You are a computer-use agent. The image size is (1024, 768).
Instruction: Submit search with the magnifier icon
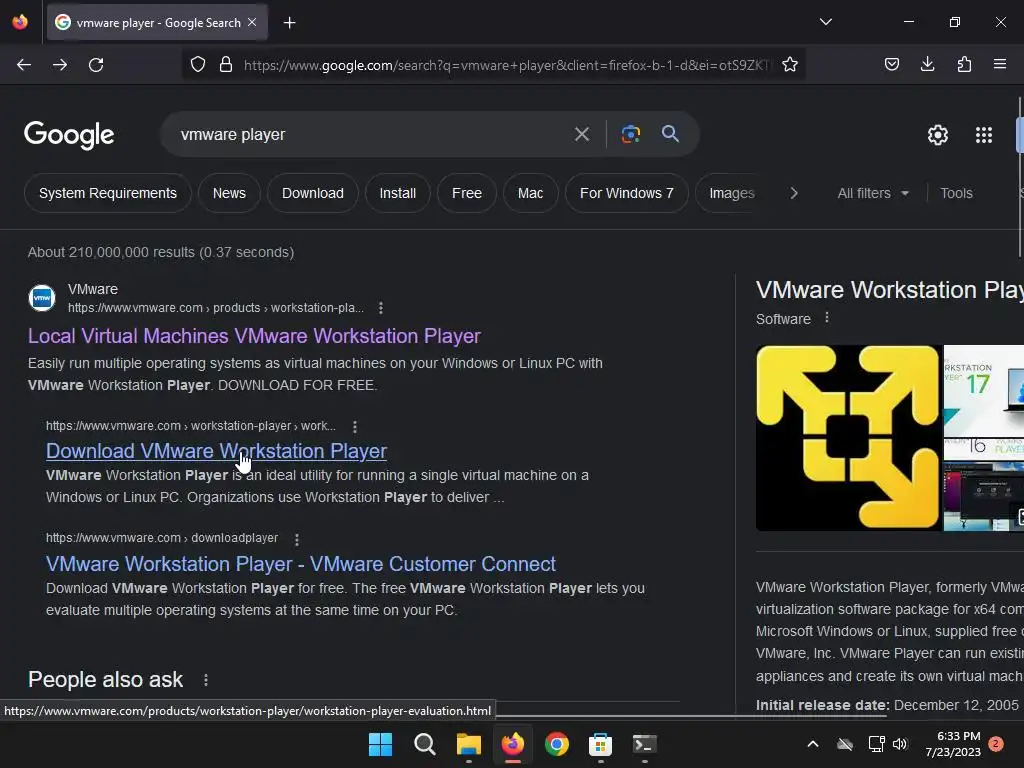click(x=670, y=134)
